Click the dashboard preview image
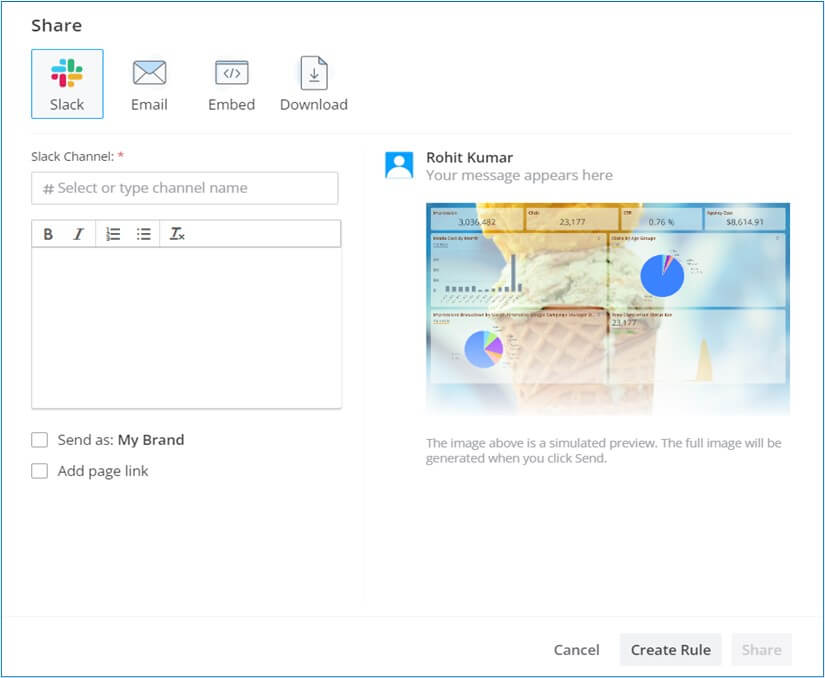825x678 pixels. pos(608,309)
